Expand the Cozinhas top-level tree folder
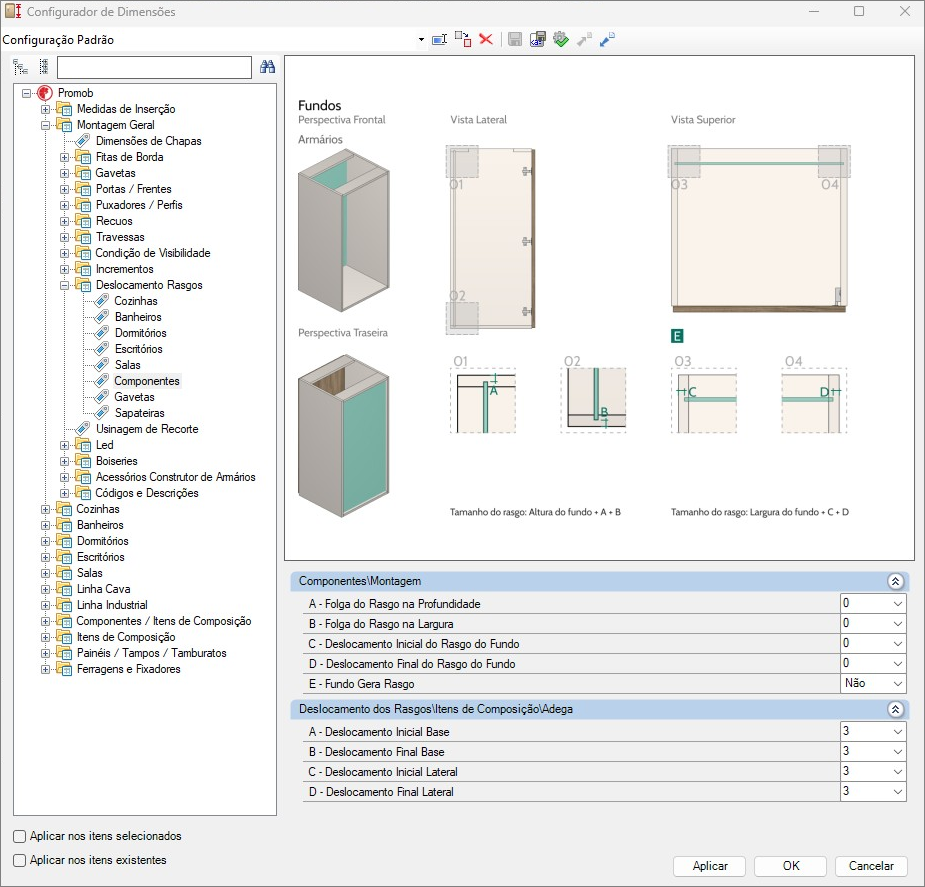The height and width of the screenshot is (887, 925). point(46,509)
